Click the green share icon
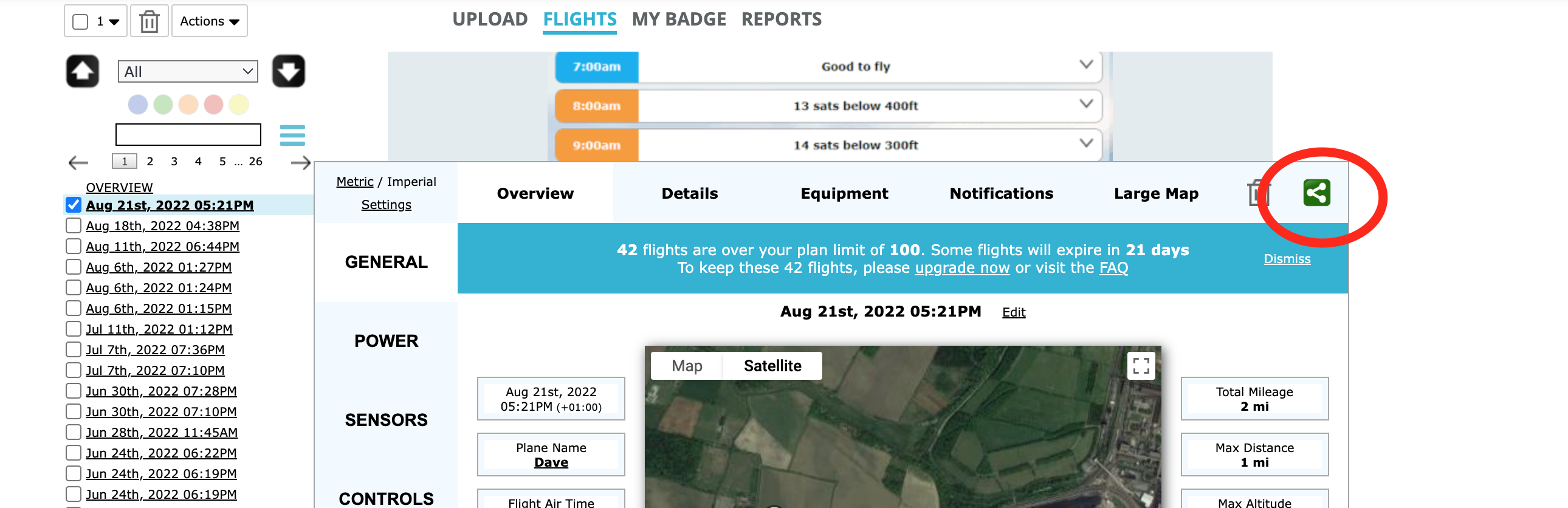The image size is (1568, 508). [1316, 193]
